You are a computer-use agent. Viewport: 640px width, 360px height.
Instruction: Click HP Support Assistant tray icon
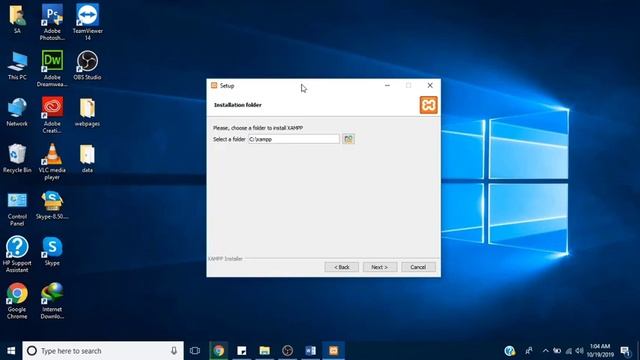[x=509, y=351]
